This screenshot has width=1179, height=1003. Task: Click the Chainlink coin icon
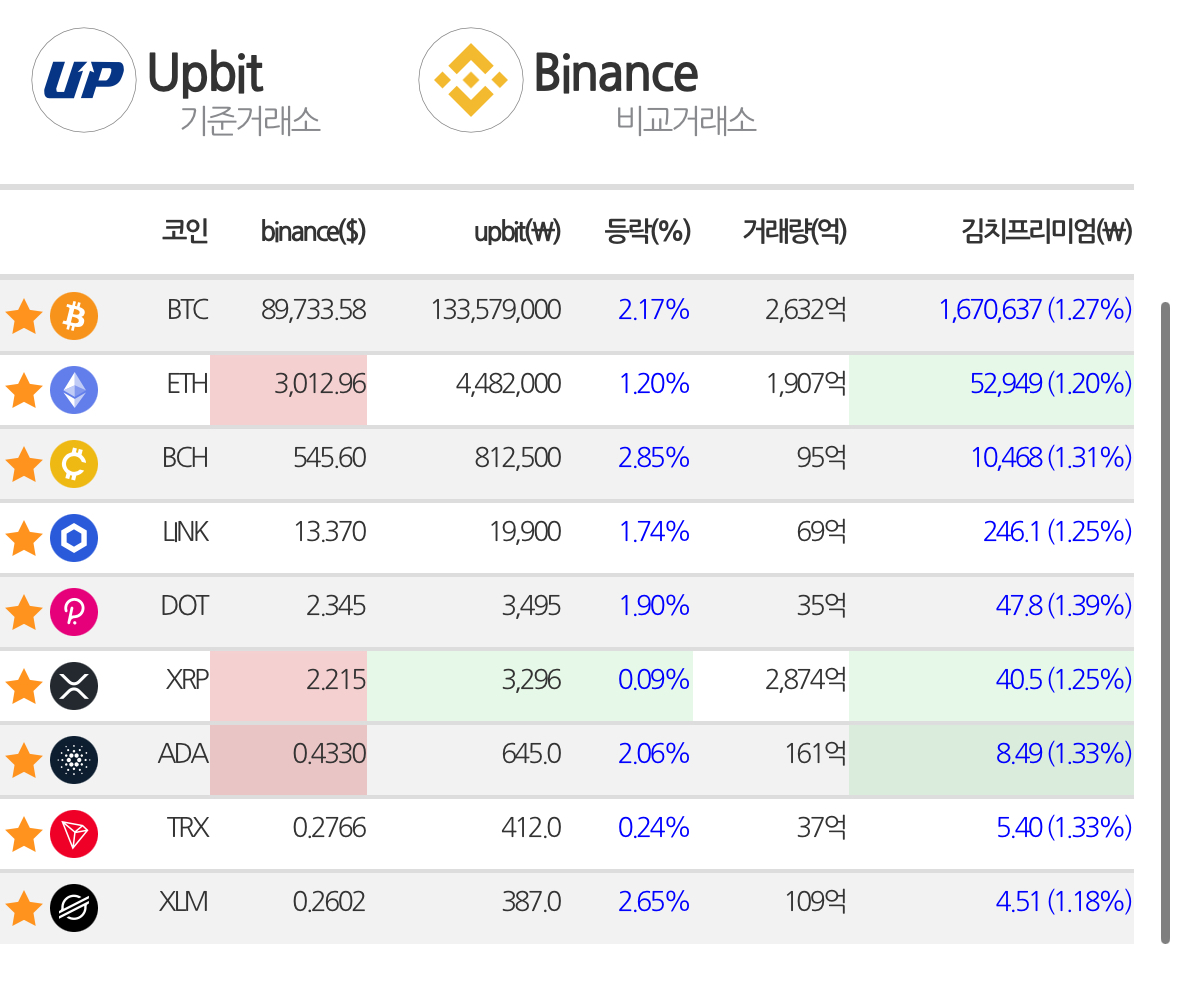point(74,538)
